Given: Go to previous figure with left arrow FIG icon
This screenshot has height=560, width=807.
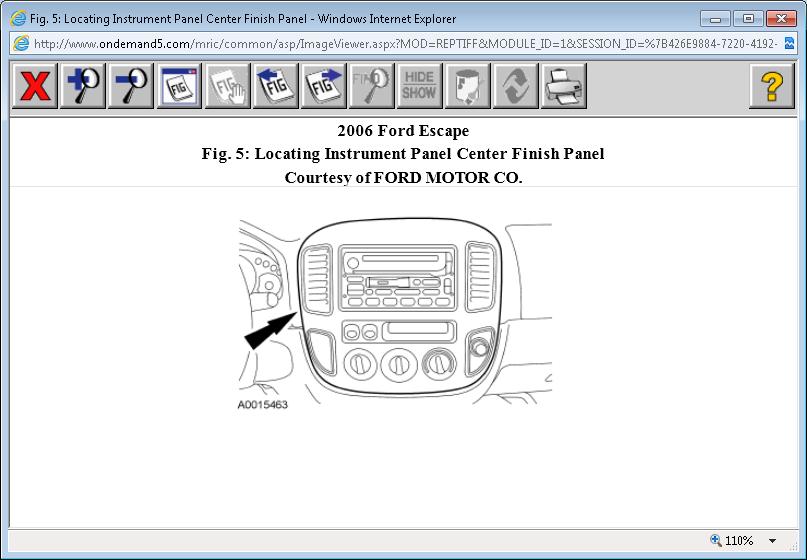Looking at the screenshot, I should coord(275,86).
